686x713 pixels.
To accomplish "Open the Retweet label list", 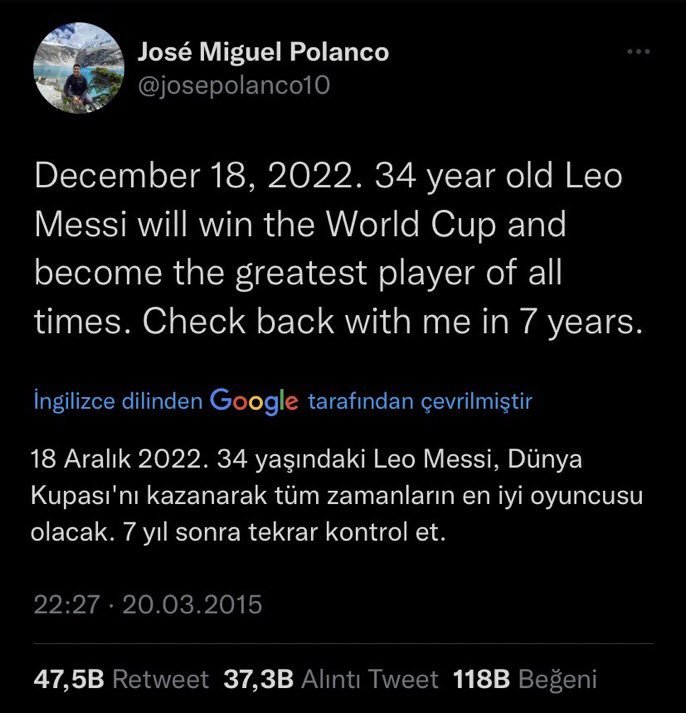I will pyautogui.click(x=160, y=680).
